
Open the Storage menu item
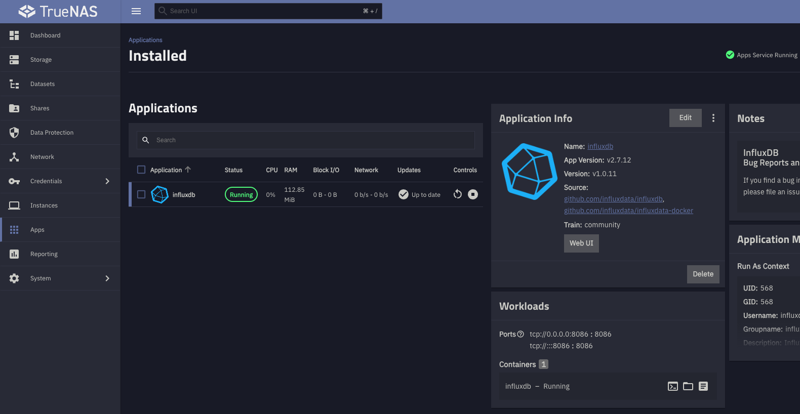(x=60, y=60)
